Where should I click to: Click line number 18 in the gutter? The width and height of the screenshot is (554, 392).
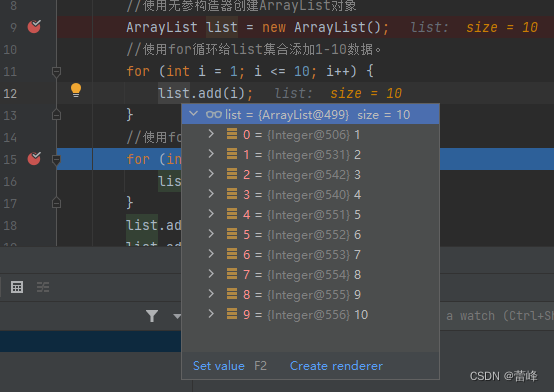pyautogui.click(x=10, y=226)
